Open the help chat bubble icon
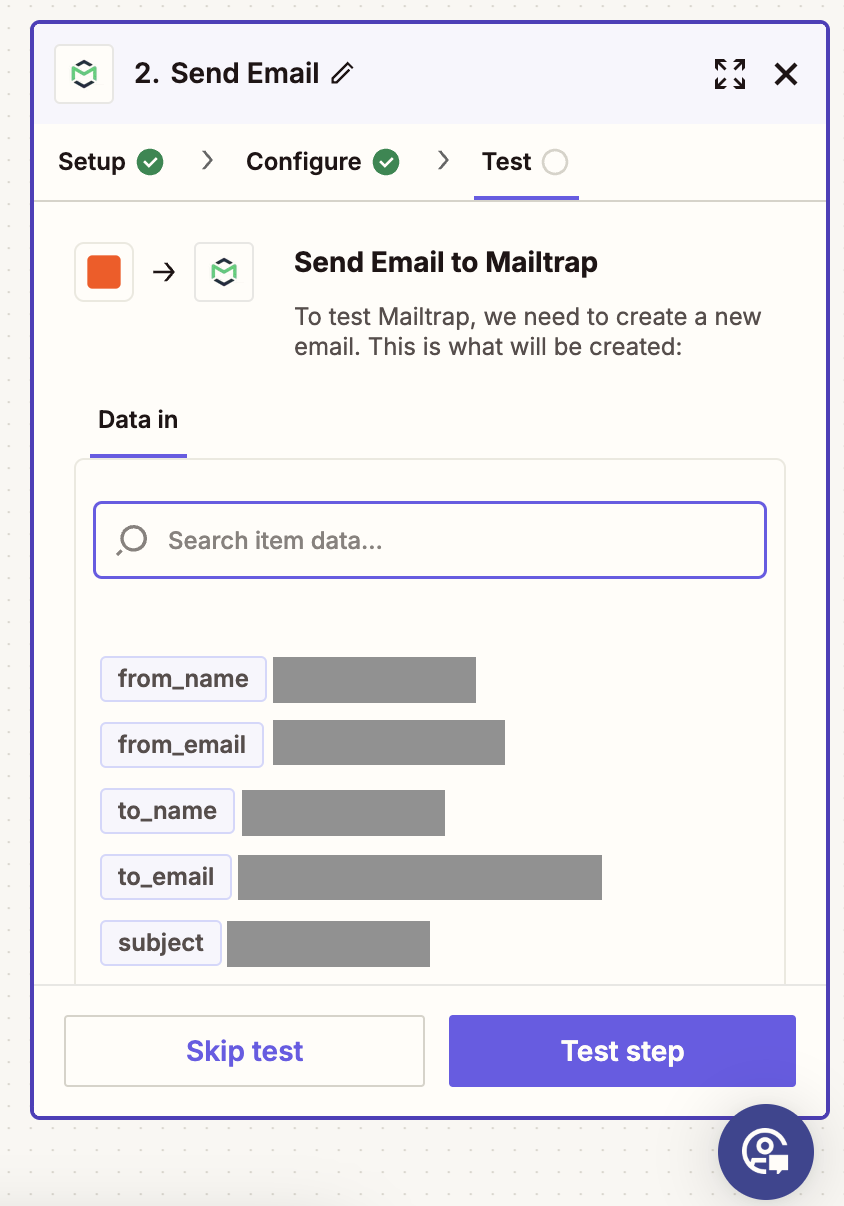Viewport: 844px width, 1206px height. 766,1151
